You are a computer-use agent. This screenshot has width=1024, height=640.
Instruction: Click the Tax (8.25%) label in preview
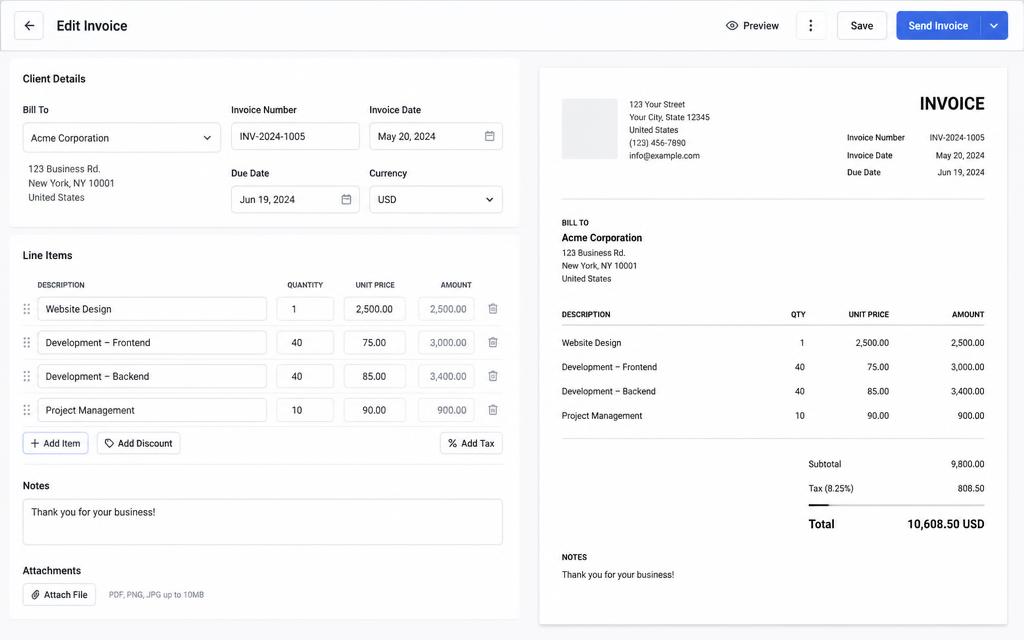coord(831,488)
